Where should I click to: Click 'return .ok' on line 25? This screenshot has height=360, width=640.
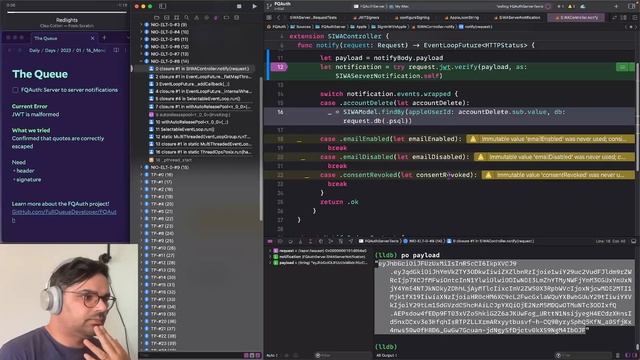coord(339,202)
